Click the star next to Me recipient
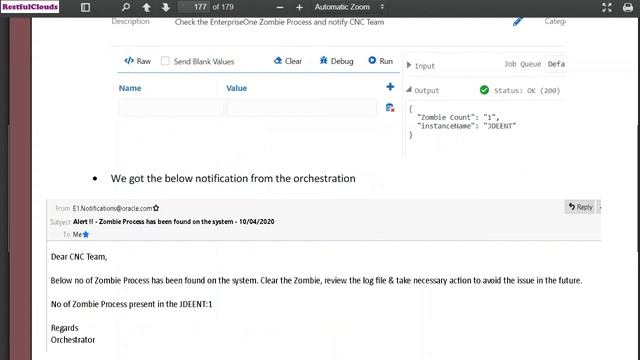Image resolution: width=640 pixels, height=360 pixels. 86,234
